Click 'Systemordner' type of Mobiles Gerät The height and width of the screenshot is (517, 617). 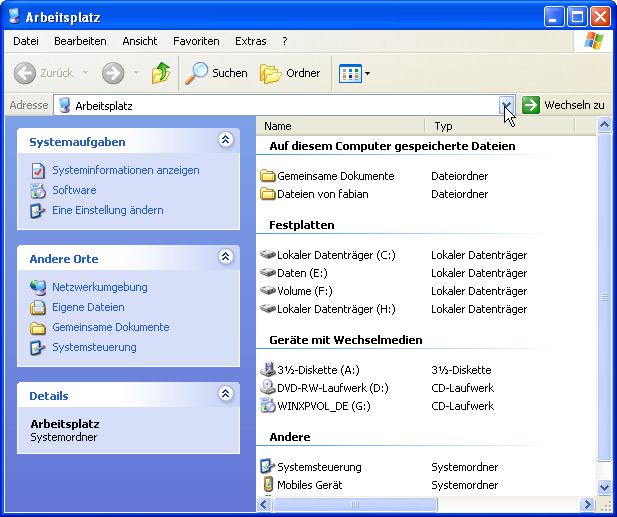(464, 485)
